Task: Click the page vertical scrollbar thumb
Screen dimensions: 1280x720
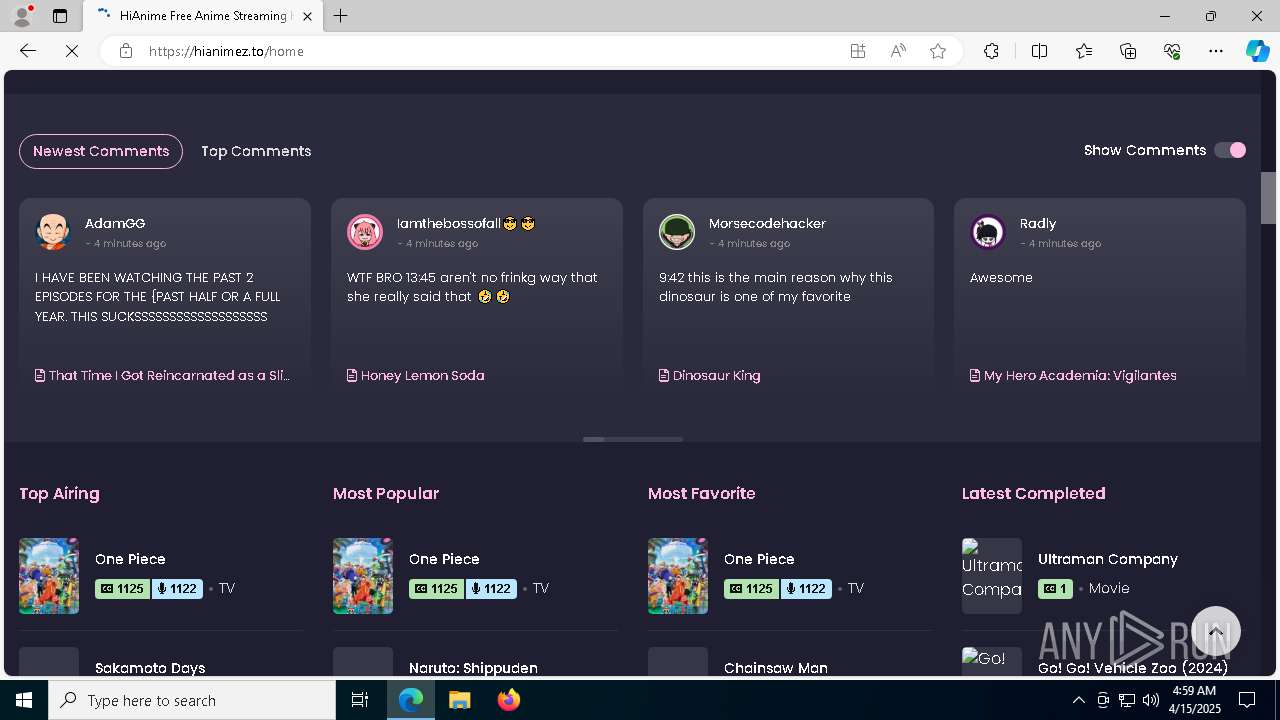Action: point(1268,197)
